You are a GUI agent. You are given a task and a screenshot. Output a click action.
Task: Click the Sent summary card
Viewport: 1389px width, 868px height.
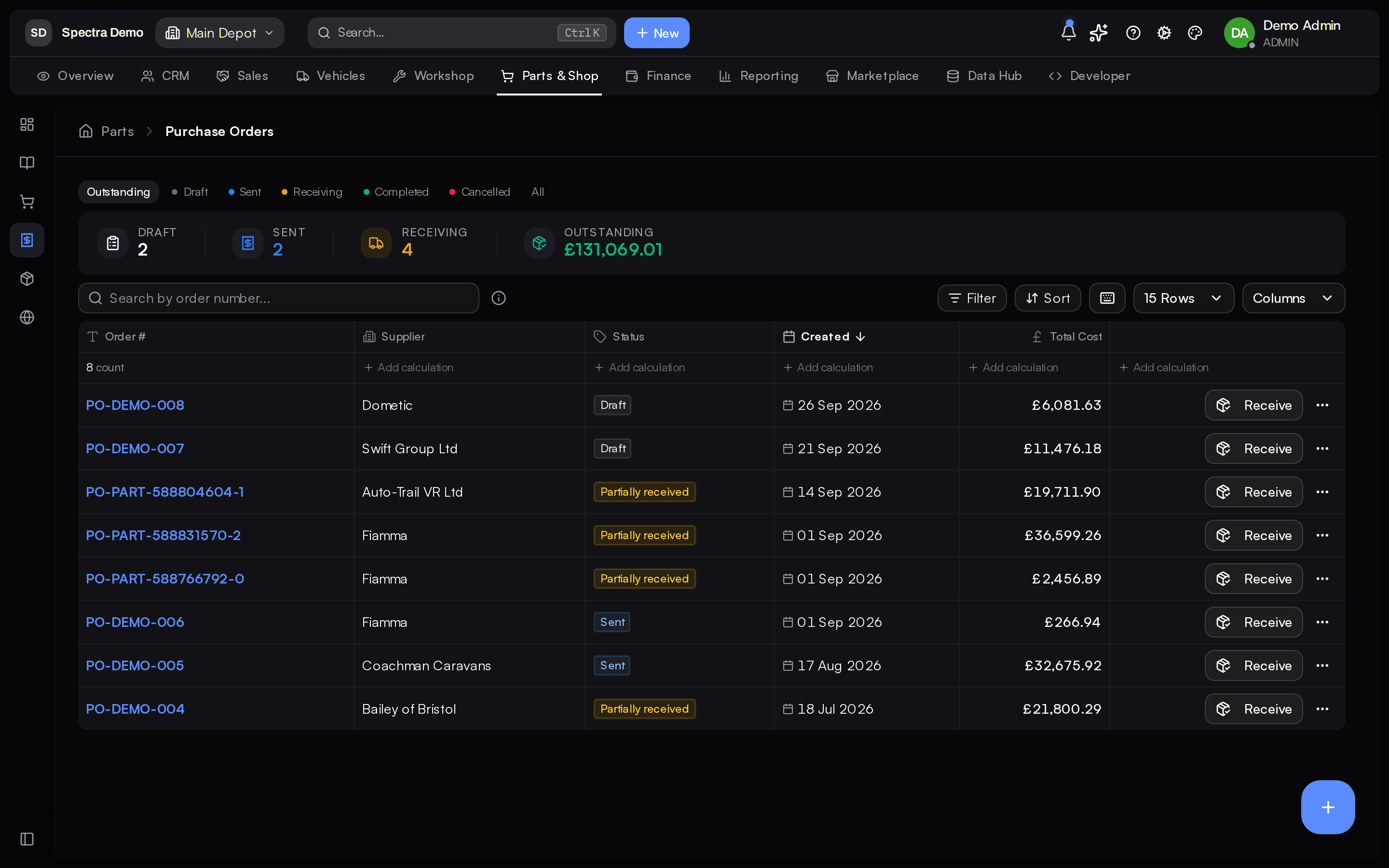tap(270, 242)
